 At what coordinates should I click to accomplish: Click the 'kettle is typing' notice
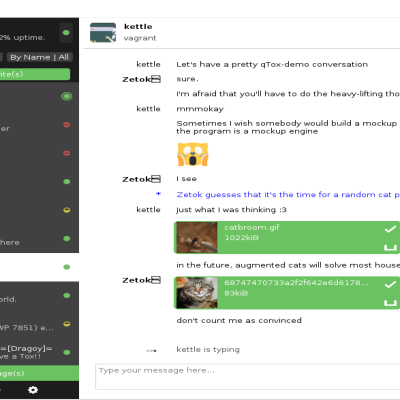pyautogui.click(x=208, y=349)
